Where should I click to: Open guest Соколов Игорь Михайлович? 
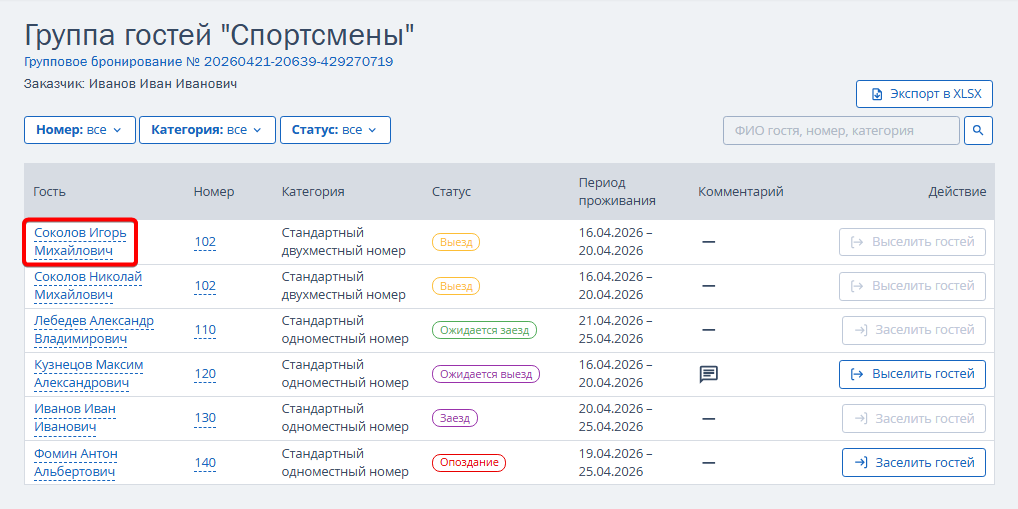click(x=80, y=242)
